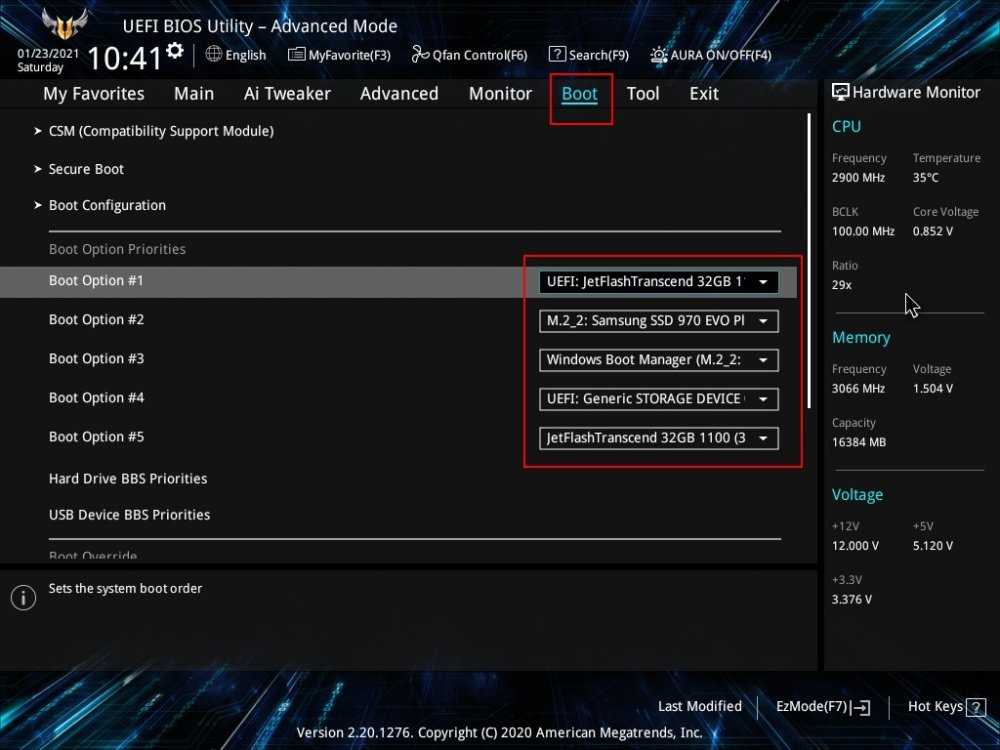Toggle AURA ON/OFF lighting

click(659, 55)
